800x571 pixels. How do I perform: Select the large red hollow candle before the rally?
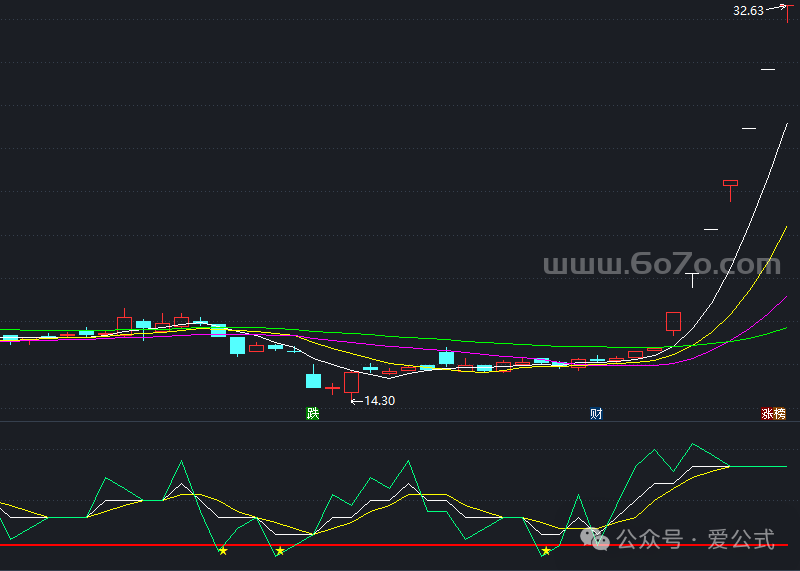[x=673, y=322]
